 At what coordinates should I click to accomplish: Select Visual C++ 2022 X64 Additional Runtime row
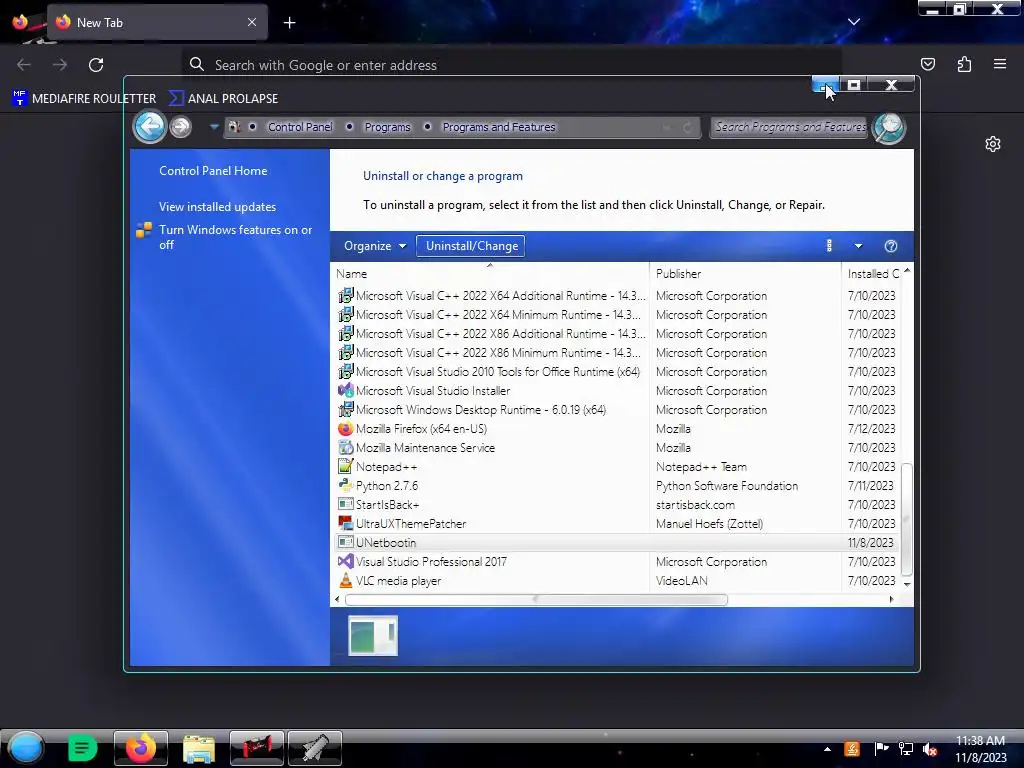pos(617,296)
